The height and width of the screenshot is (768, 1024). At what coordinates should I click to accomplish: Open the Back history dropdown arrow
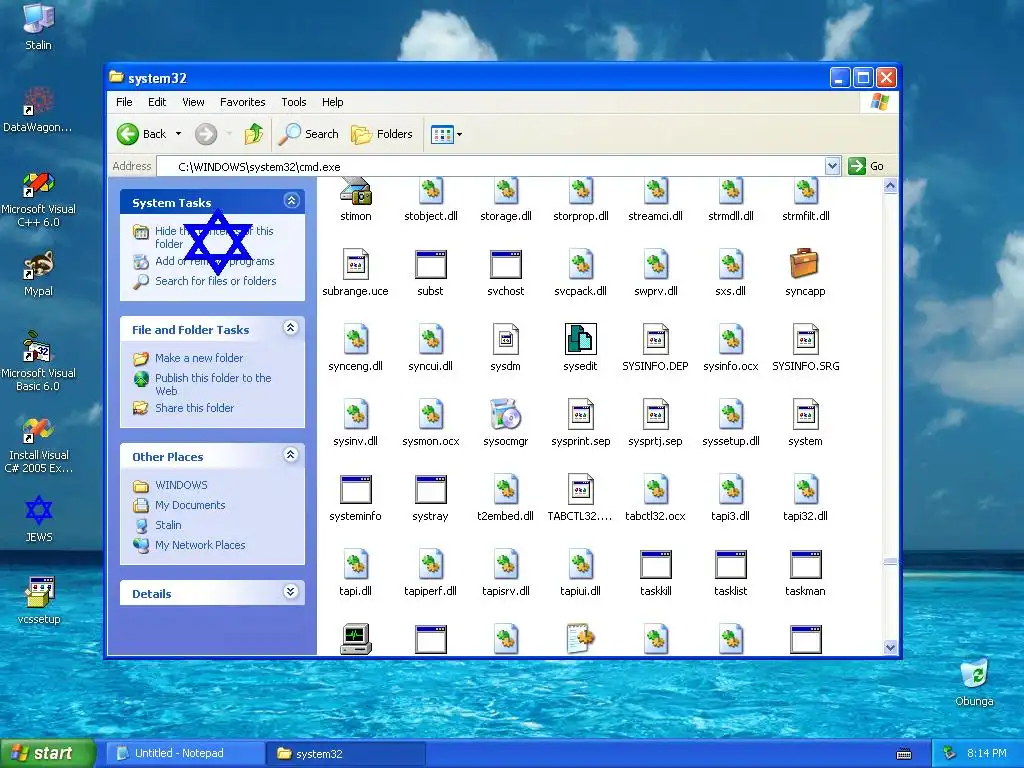[x=178, y=134]
